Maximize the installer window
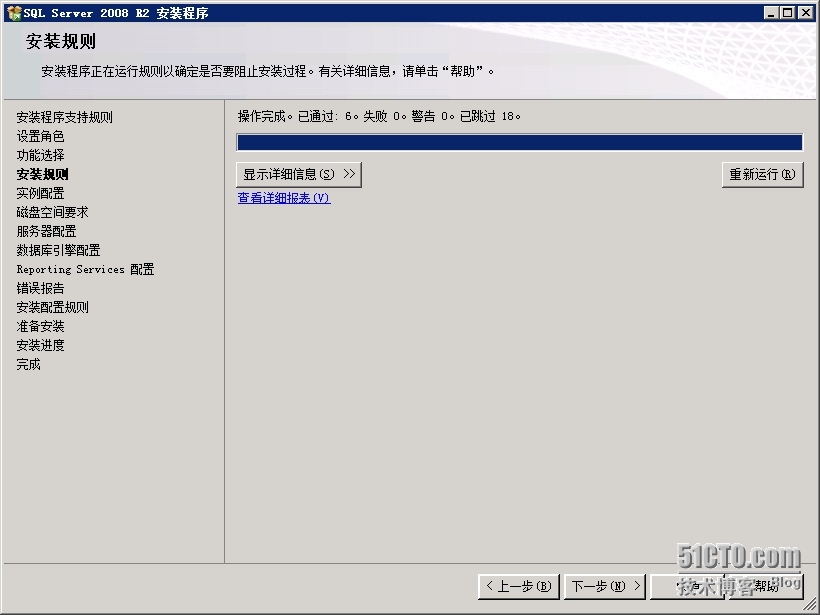 [x=788, y=13]
